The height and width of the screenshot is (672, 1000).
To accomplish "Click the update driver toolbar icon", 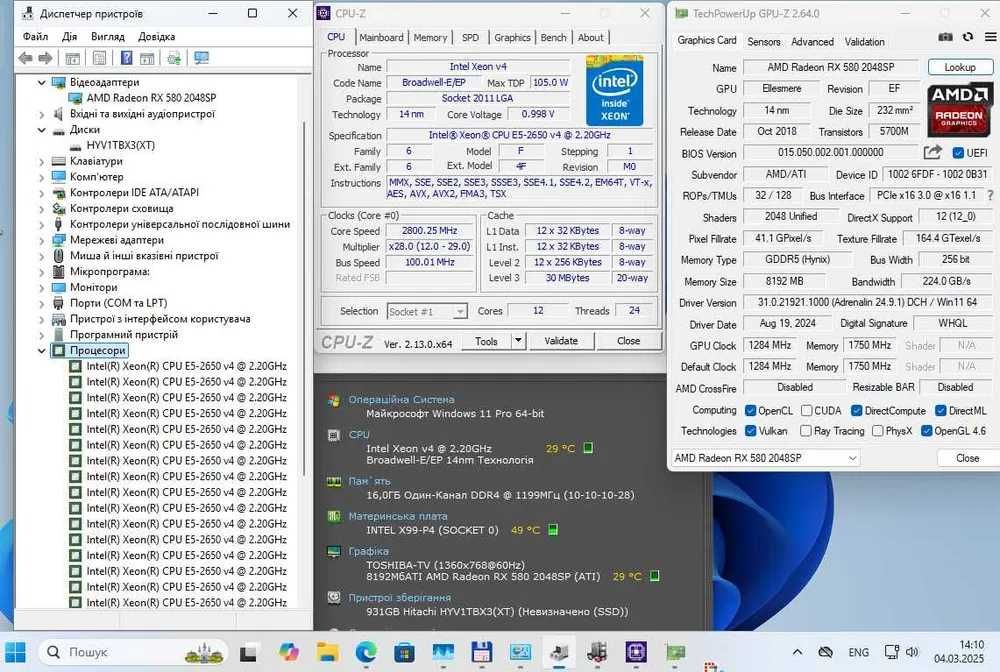I will (x=173, y=59).
